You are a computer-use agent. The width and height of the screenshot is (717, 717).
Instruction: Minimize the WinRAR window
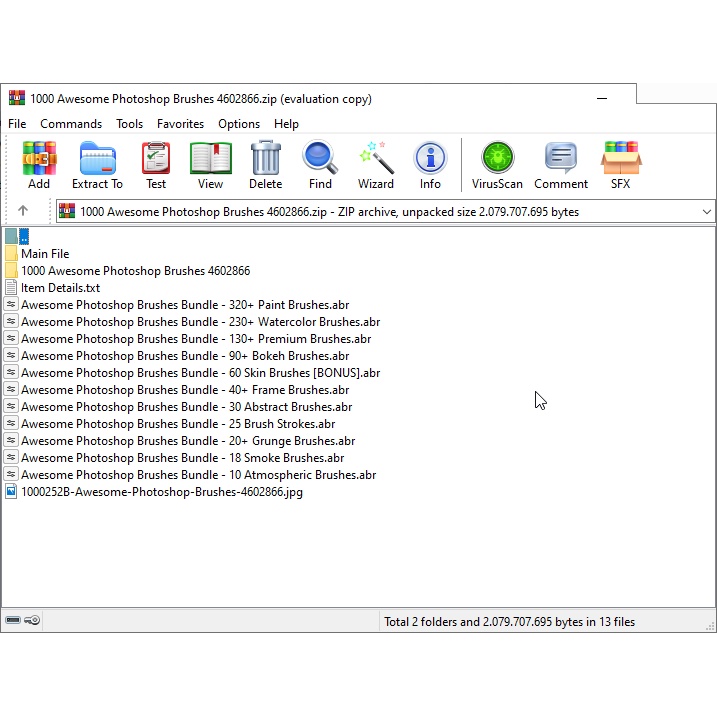coord(602,98)
